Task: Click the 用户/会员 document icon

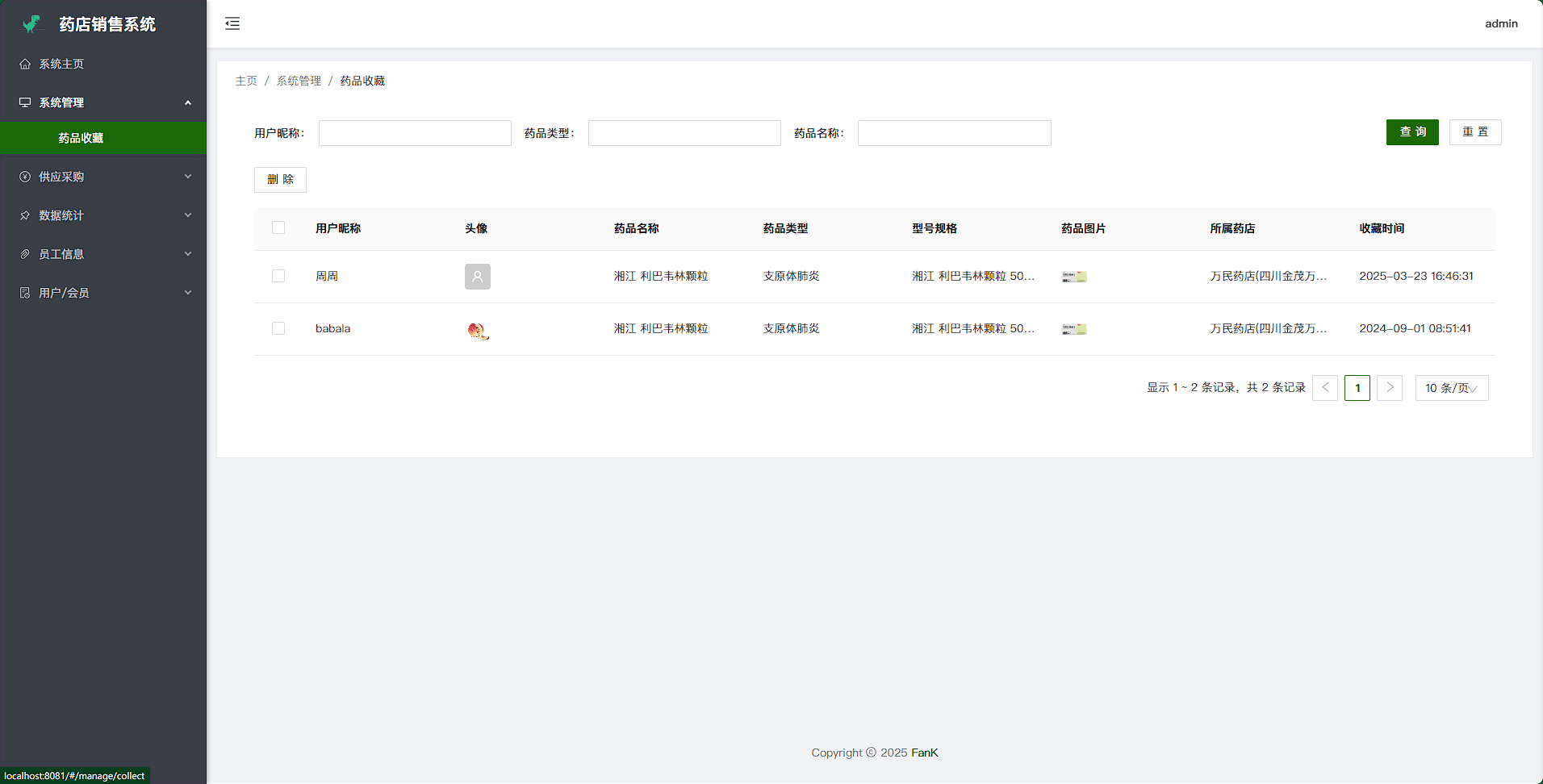Action: pos(25,293)
